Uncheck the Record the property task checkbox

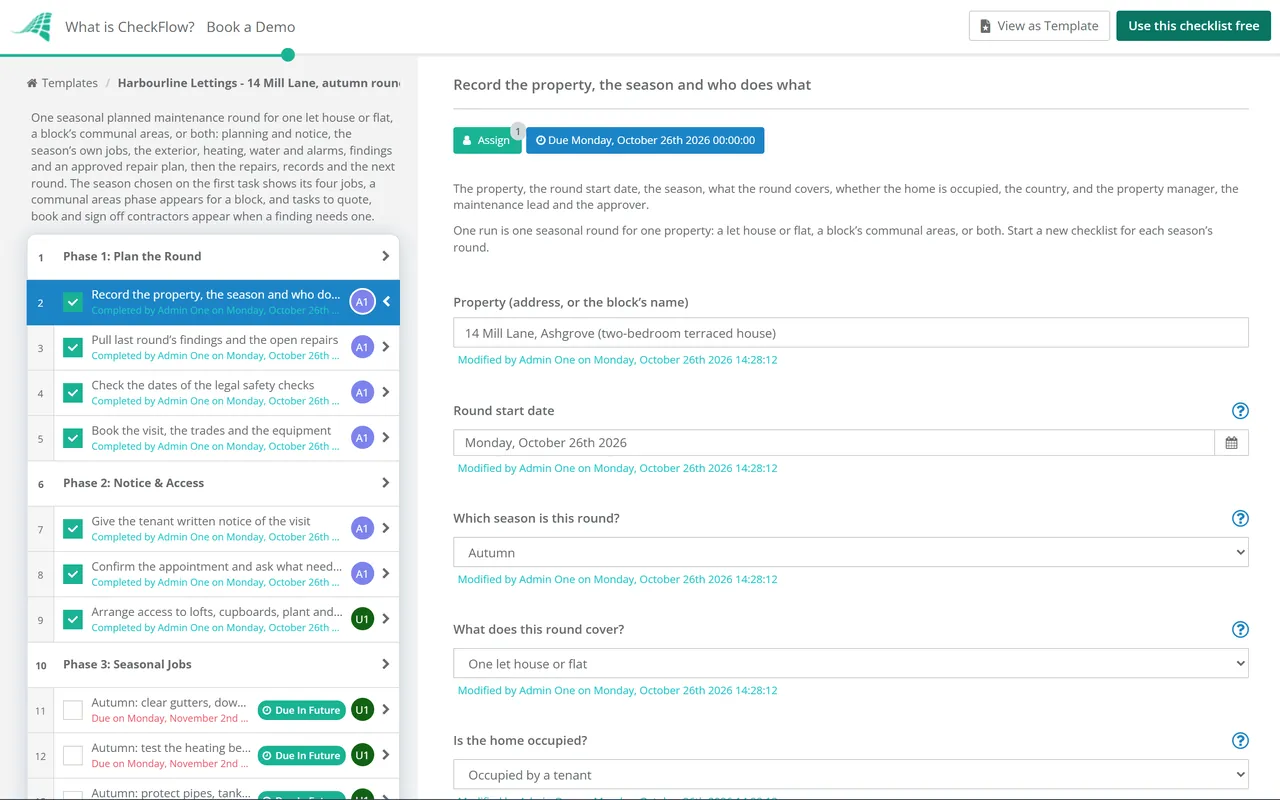[73, 302]
